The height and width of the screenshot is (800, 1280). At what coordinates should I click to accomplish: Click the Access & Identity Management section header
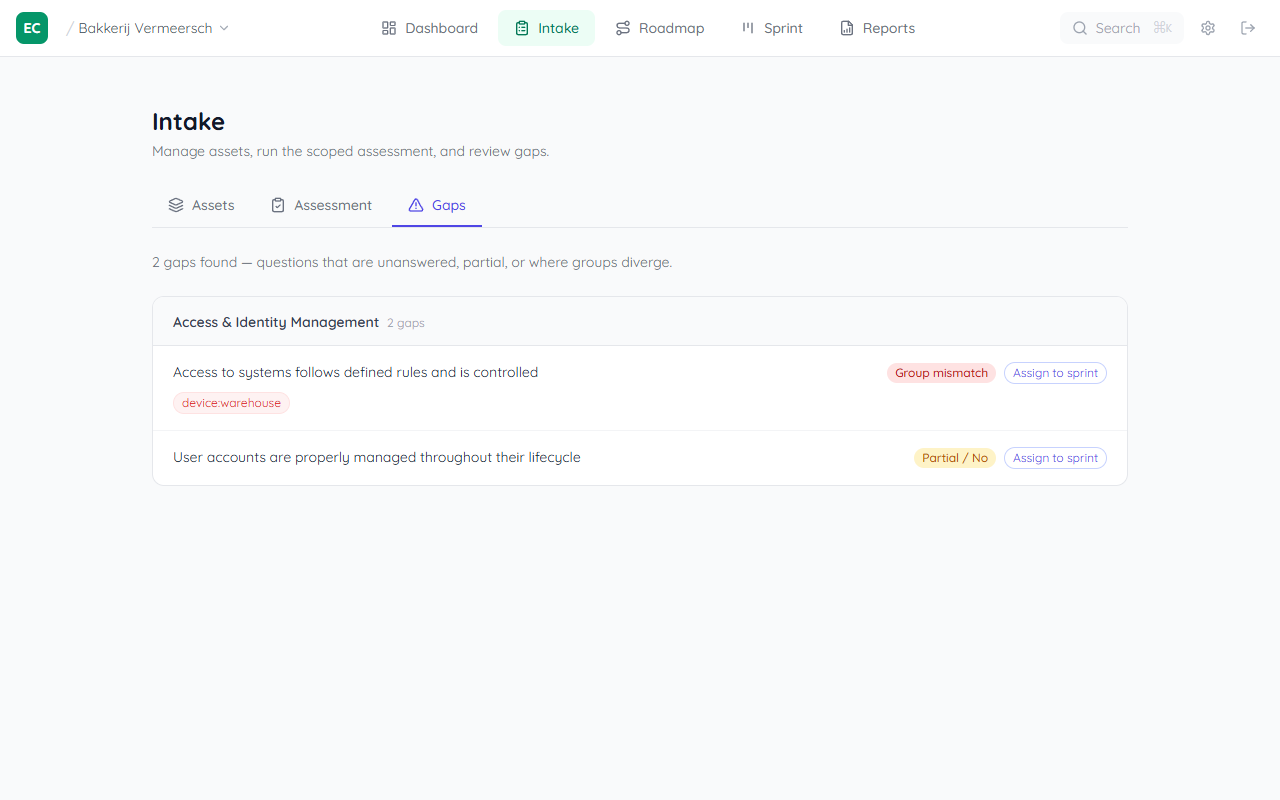pyautogui.click(x=276, y=322)
